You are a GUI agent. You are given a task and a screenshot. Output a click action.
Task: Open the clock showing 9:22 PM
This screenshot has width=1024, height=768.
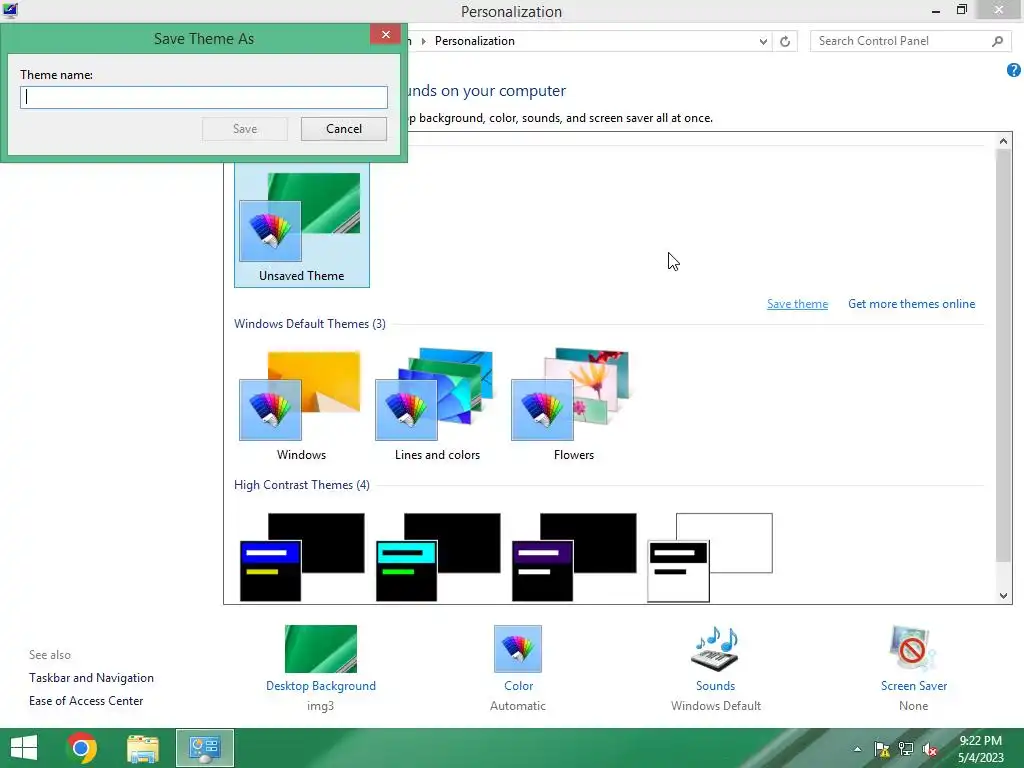[x=980, y=748]
